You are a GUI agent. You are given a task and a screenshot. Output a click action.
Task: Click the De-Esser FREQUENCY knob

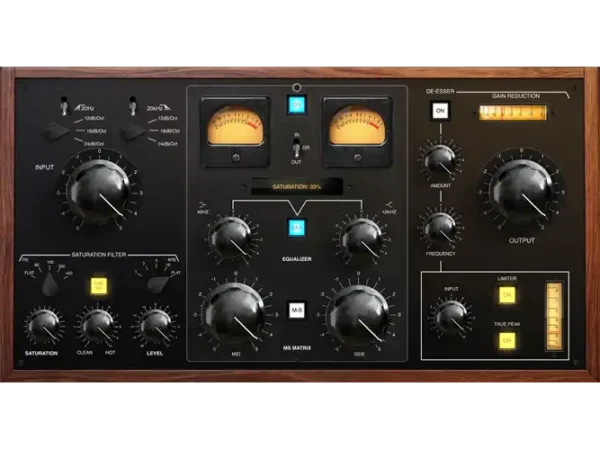pyautogui.click(x=440, y=229)
